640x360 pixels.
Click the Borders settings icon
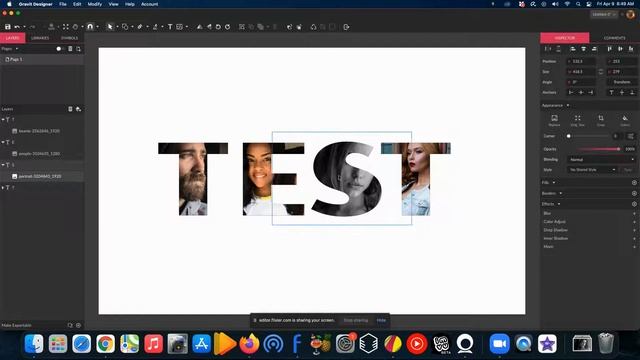(x=634, y=193)
